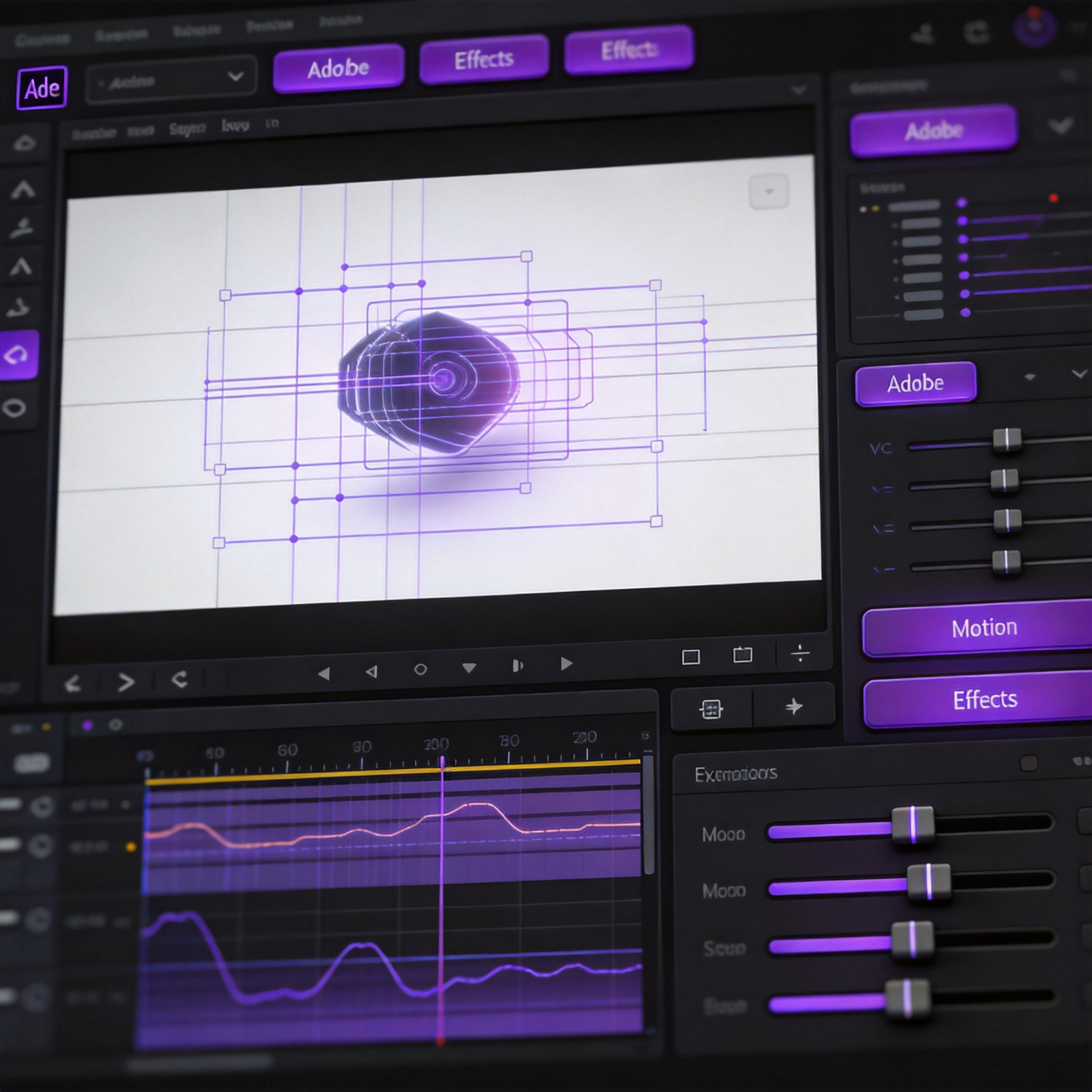1092x1092 pixels.
Task: Open the first menu in the top menu bar
Action: (x=43, y=39)
